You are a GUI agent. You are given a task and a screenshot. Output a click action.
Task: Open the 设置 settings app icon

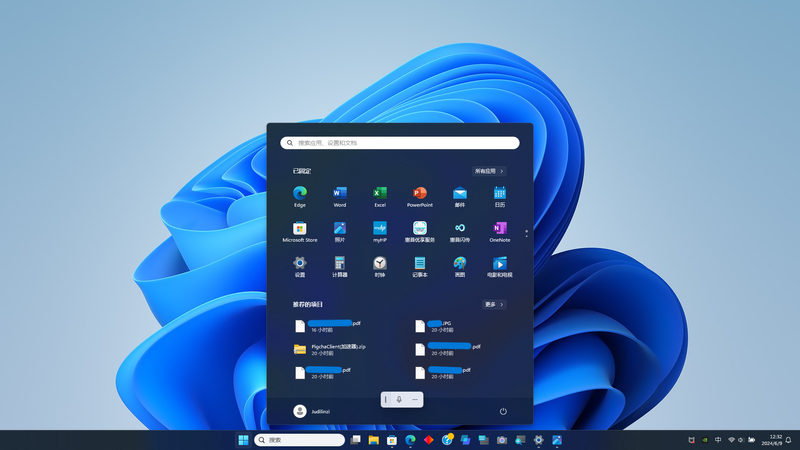(x=300, y=264)
